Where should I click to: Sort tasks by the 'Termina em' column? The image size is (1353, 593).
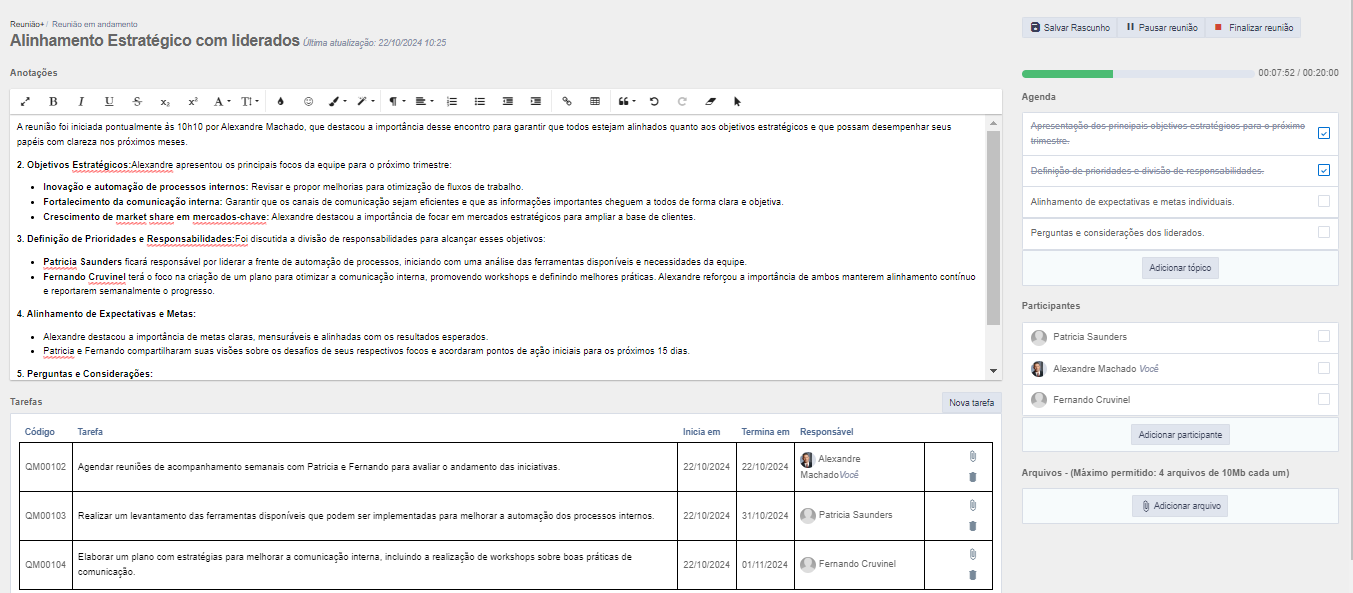click(765, 432)
